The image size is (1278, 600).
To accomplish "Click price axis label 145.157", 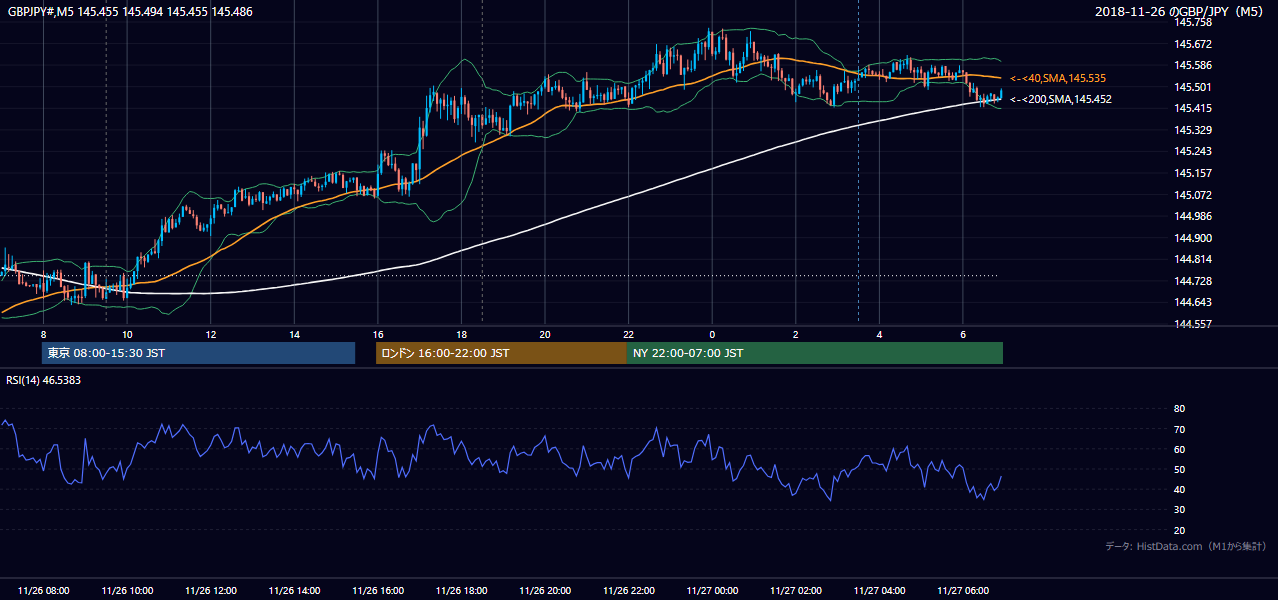I will click(1191, 173).
